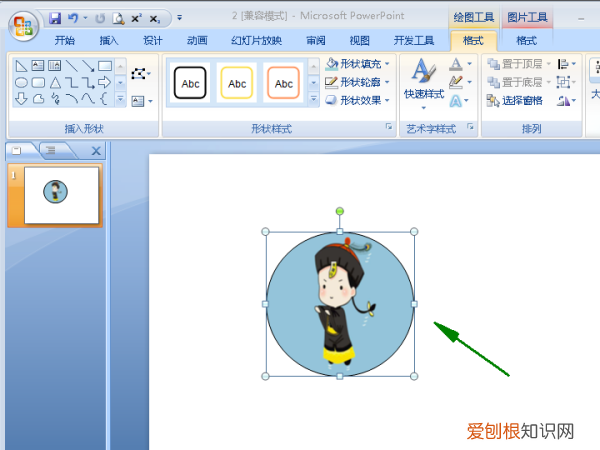Select the text box shape in gallery
Viewport: 600px width, 450px height.
[38, 65]
